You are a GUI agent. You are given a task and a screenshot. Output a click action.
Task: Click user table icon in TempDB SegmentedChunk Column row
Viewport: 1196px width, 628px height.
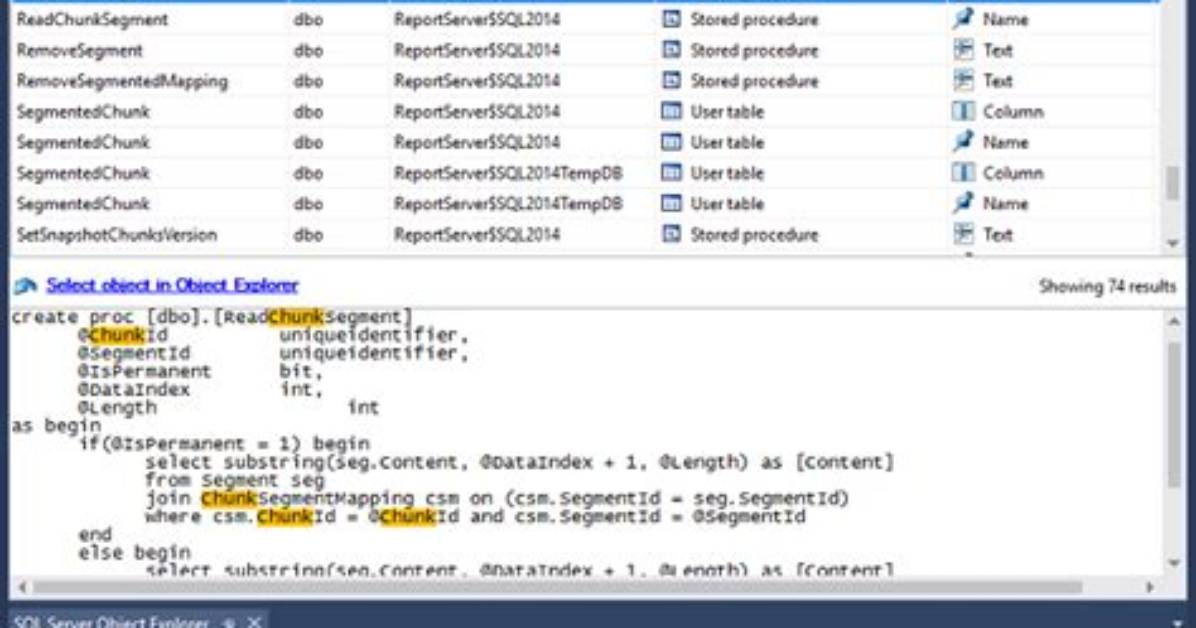click(x=671, y=173)
